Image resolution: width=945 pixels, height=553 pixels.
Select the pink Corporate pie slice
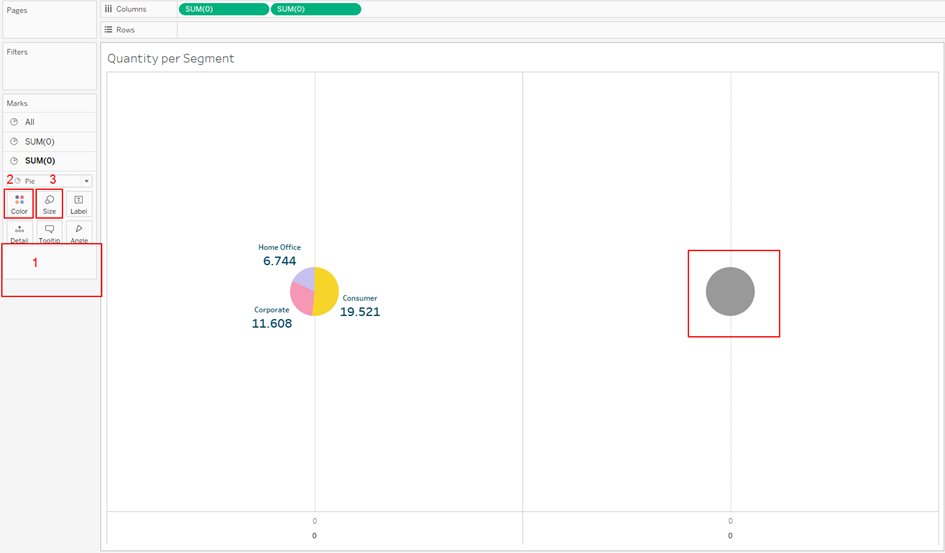click(x=301, y=298)
